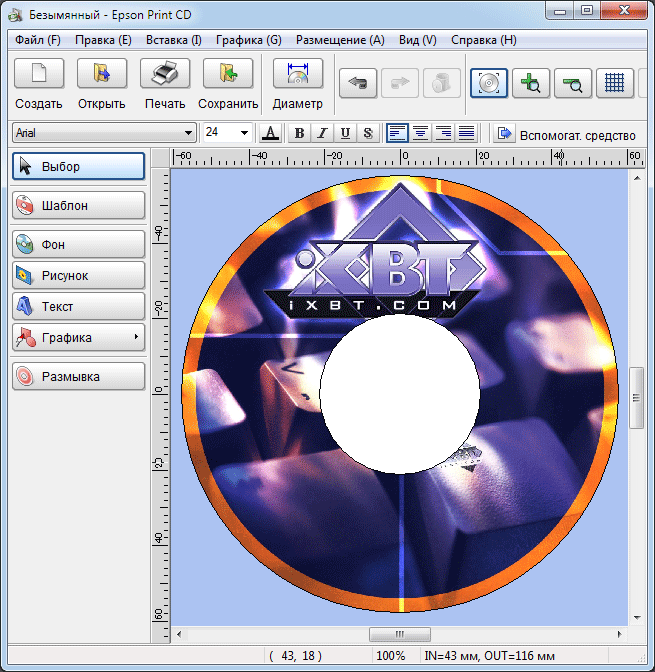Justify the text alignment
655x672 pixels.
pyautogui.click(x=467, y=133)
